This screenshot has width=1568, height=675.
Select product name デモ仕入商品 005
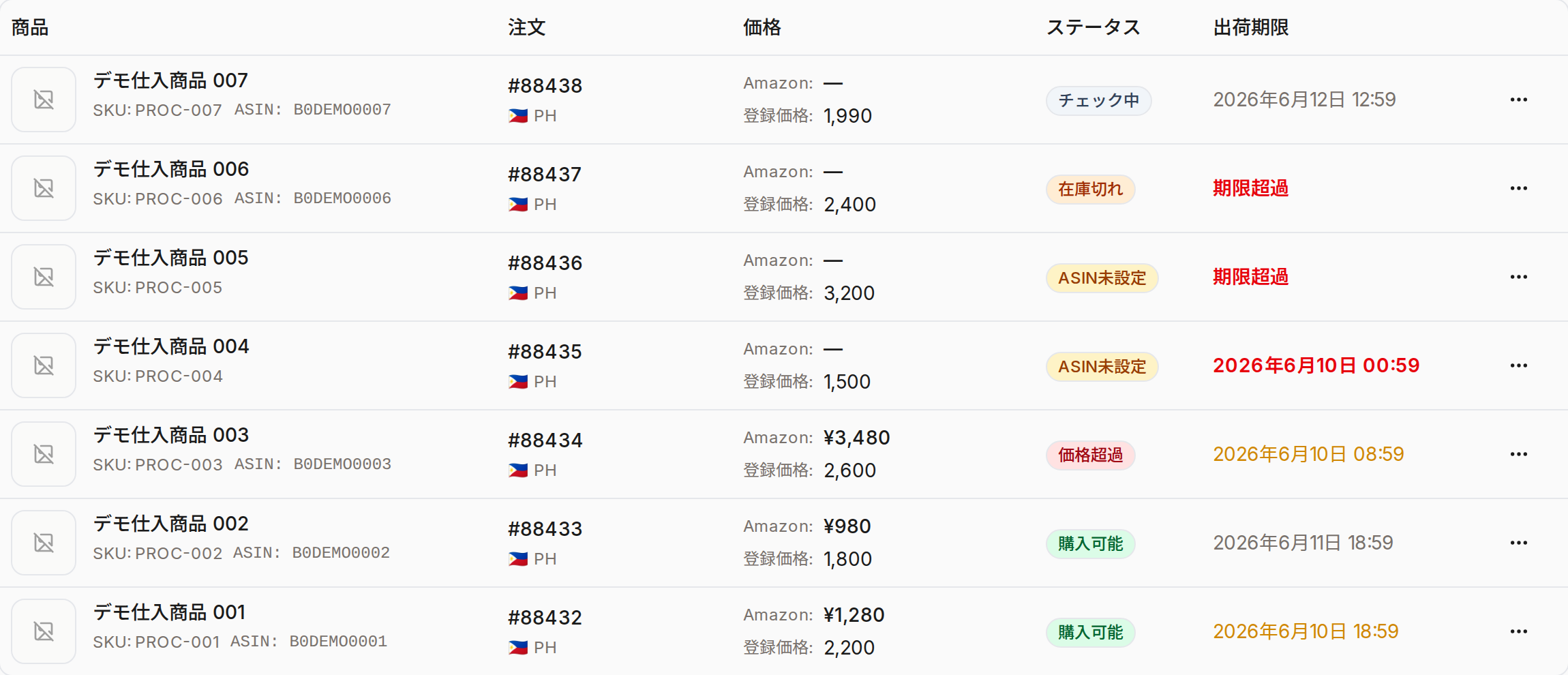[x=170, y=258]
